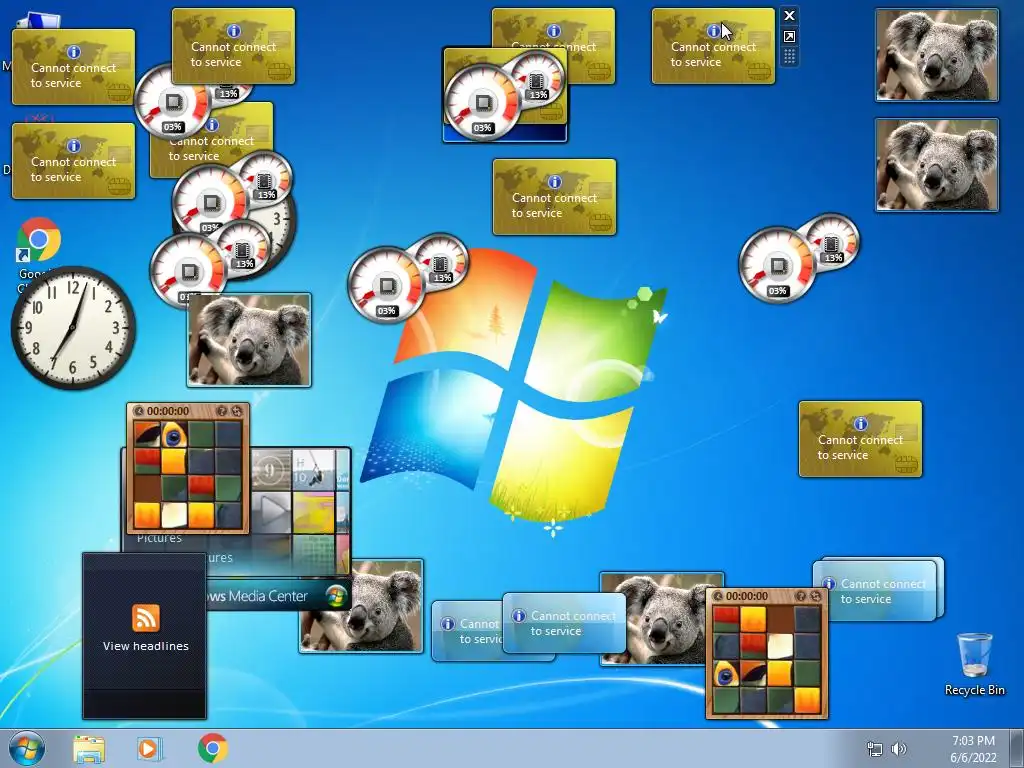Click info icon in currency gadget beside gadget toolbar
This screenshot has height=768, width=1024.
click(713, 31)
